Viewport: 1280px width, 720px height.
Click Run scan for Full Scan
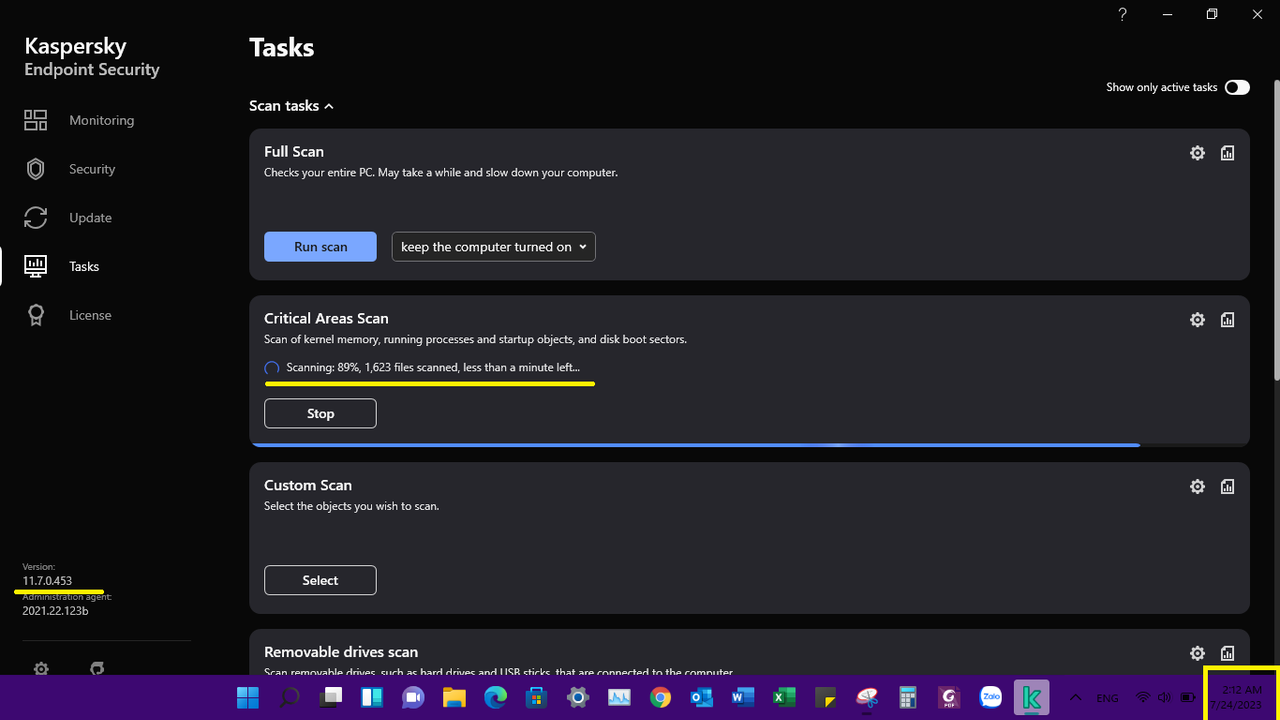click(320, 247)
